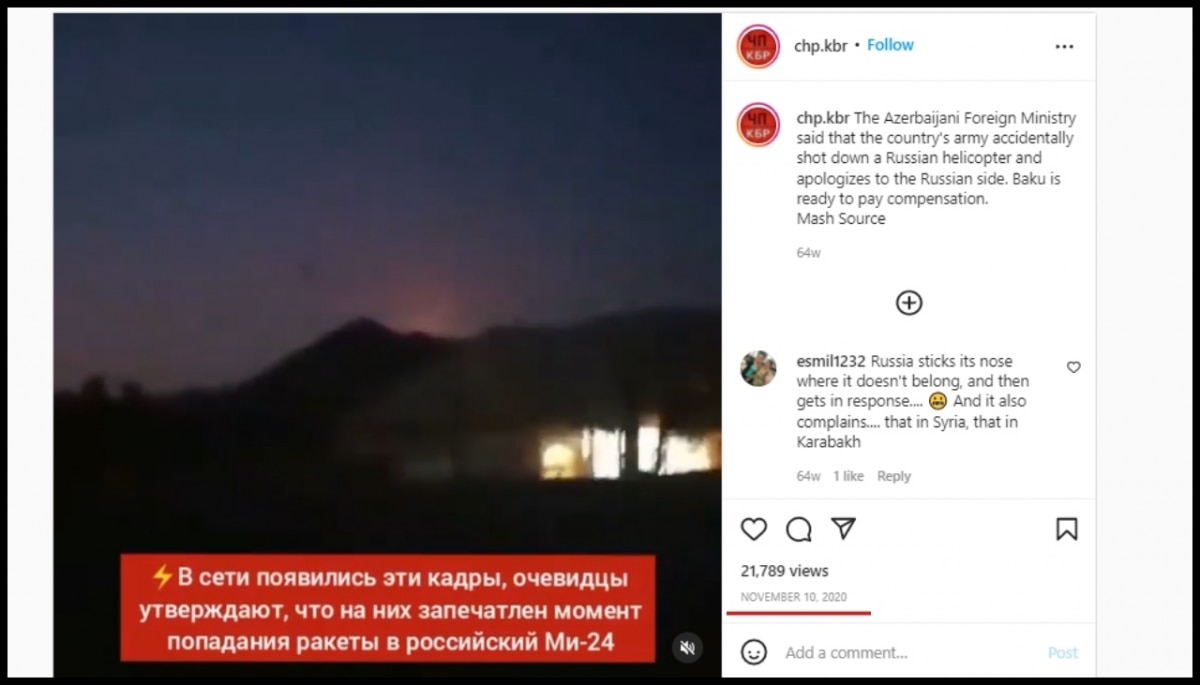Open comments via the speech bubble icon

click(x=798, y=529)
